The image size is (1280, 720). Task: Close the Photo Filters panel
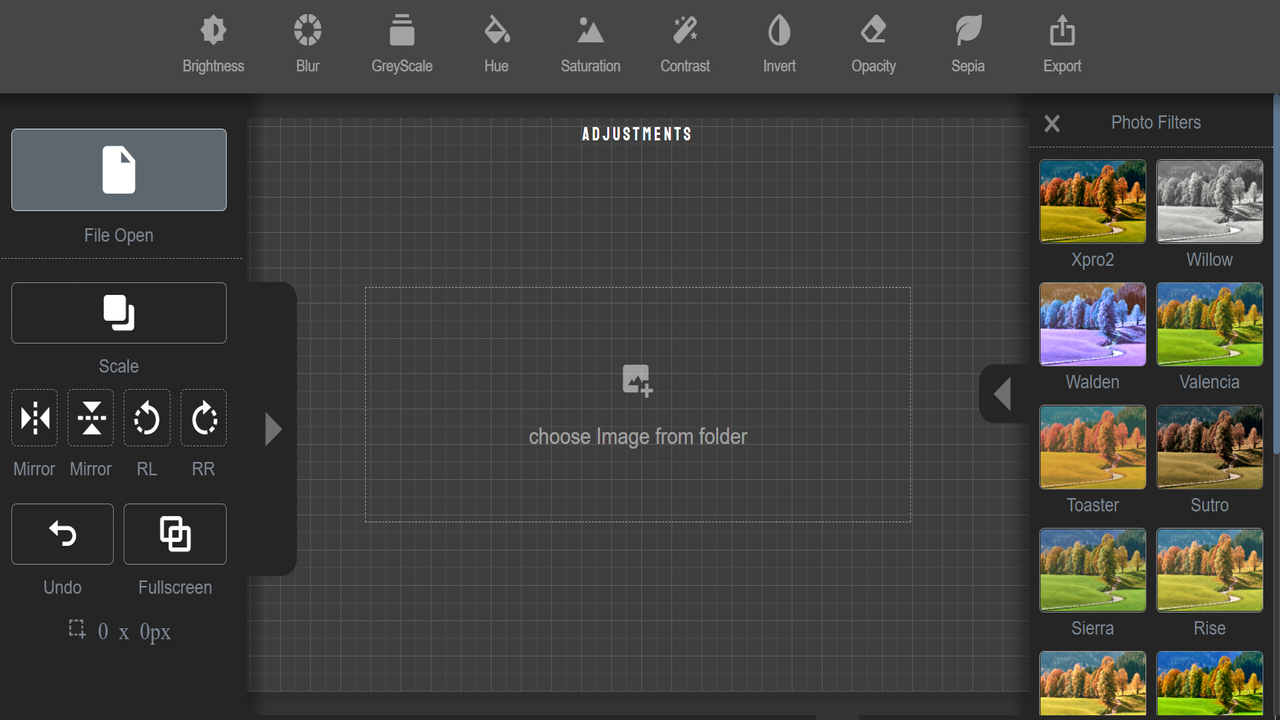pos(1051,123)
